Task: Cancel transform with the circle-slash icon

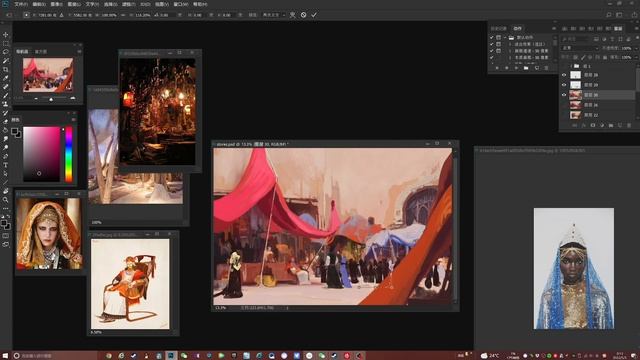Action: (x=303, y=15)
